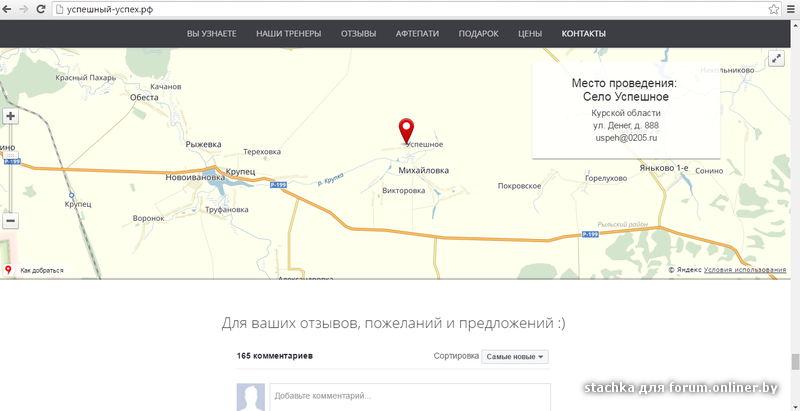The image size is (800, 411).
Task: Select the ПОДАРОК menu item
Action: [479, 34]
